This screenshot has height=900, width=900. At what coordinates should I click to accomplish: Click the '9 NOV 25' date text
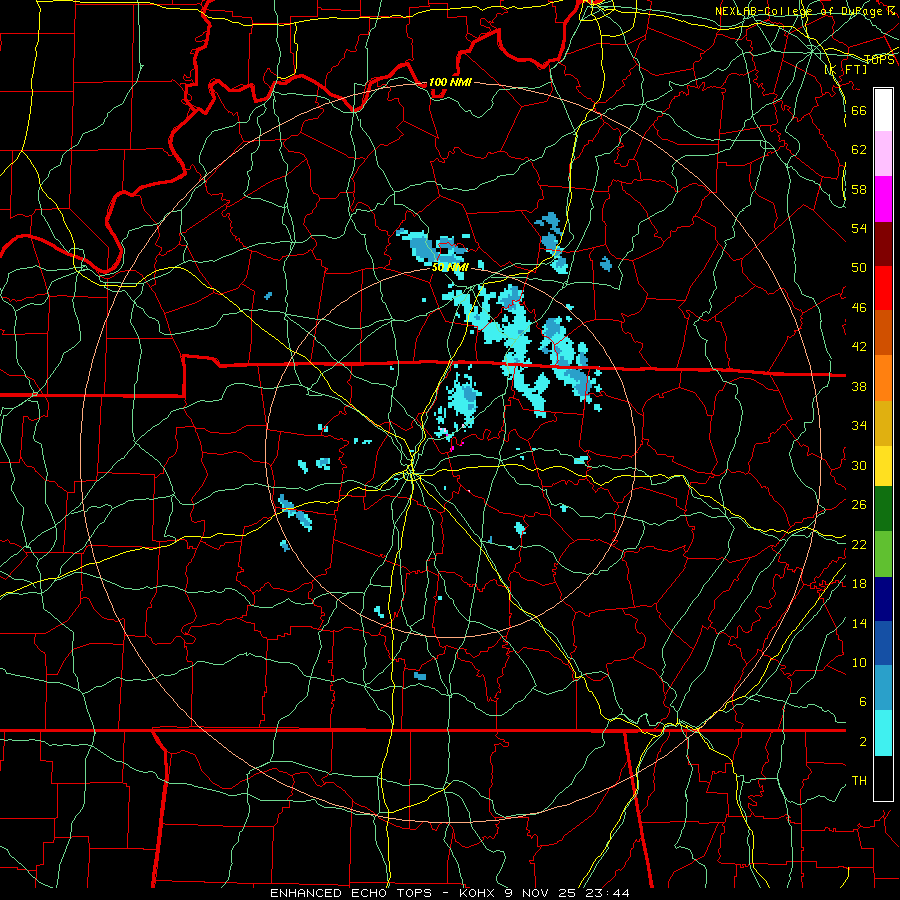(x=542, y=893)
